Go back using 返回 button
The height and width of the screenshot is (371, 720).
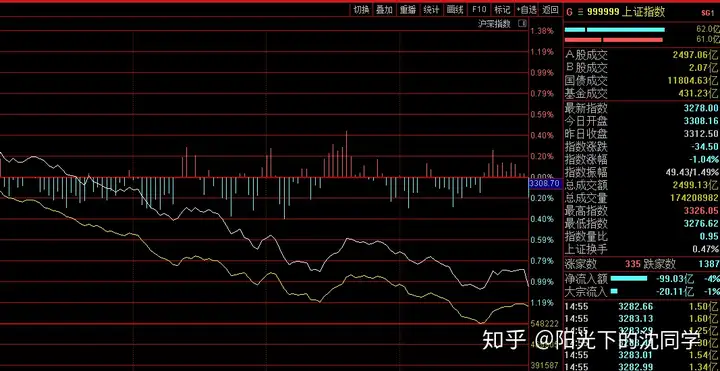[550, 10]
